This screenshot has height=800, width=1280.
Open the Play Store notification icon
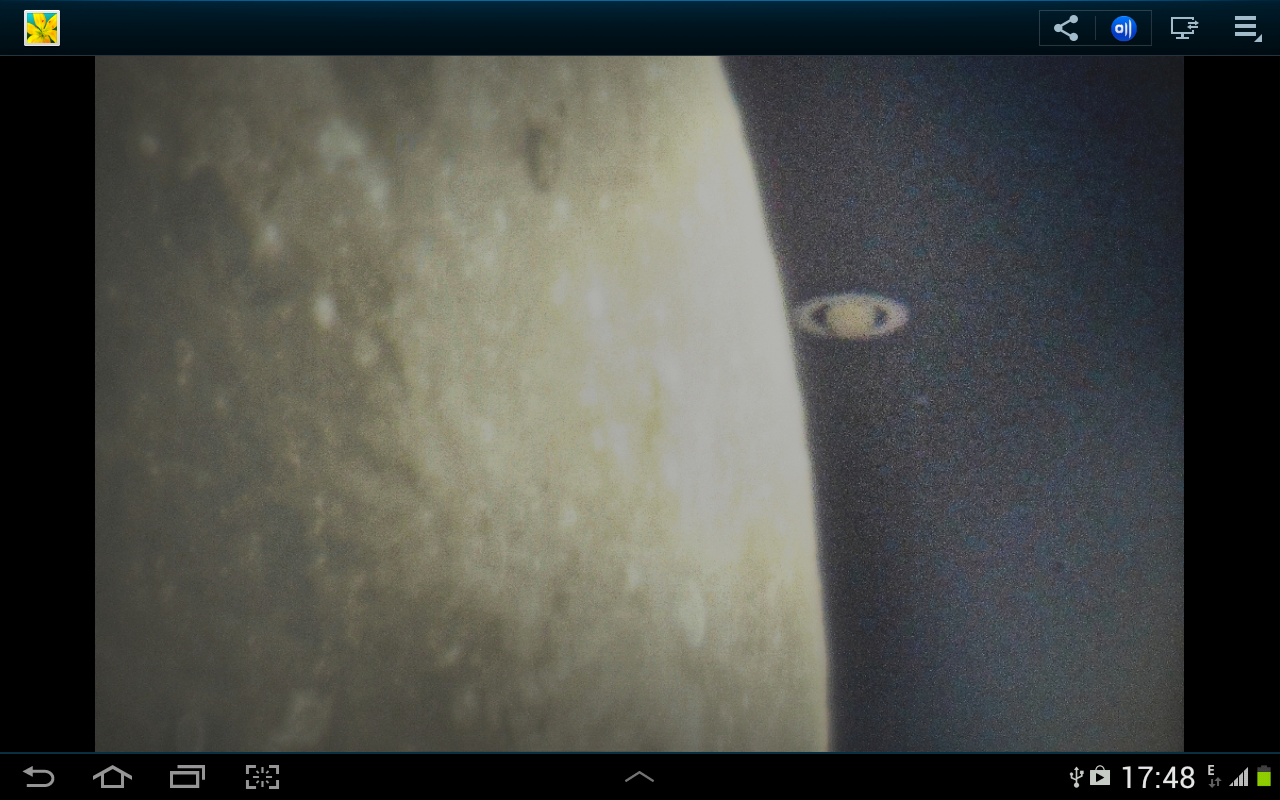pyautogui.click(x=1100, y=777)
